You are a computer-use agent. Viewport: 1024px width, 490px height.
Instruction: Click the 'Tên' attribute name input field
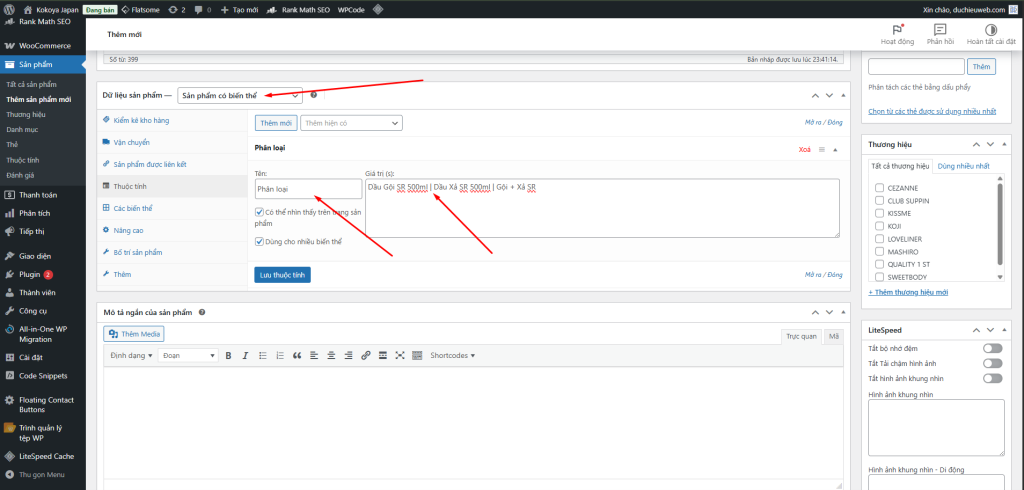(x=308, y=188)
